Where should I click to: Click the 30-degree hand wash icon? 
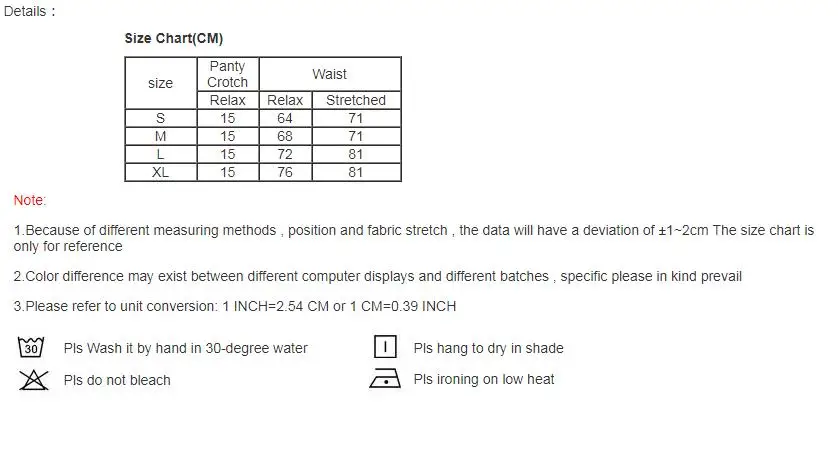click(31, 347)
